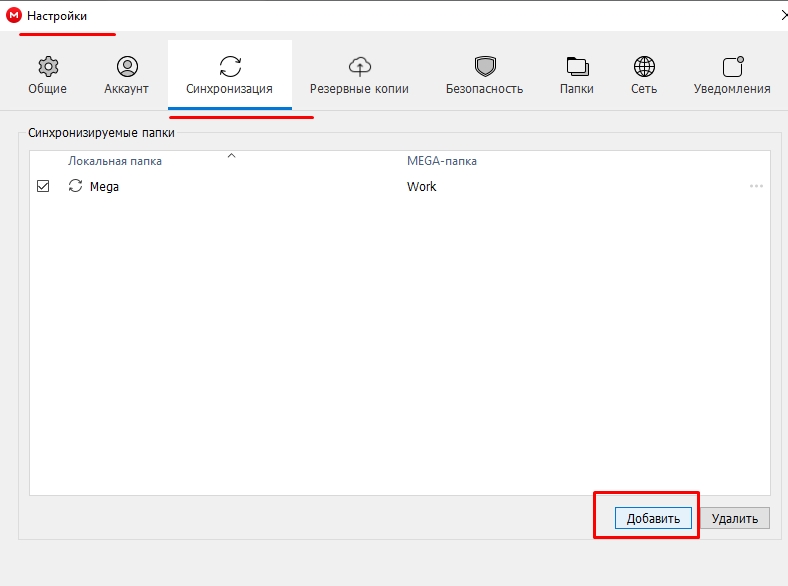Open the General settings gear icon
This screenshot has height=586, width=788.
[x=47, y=67]
